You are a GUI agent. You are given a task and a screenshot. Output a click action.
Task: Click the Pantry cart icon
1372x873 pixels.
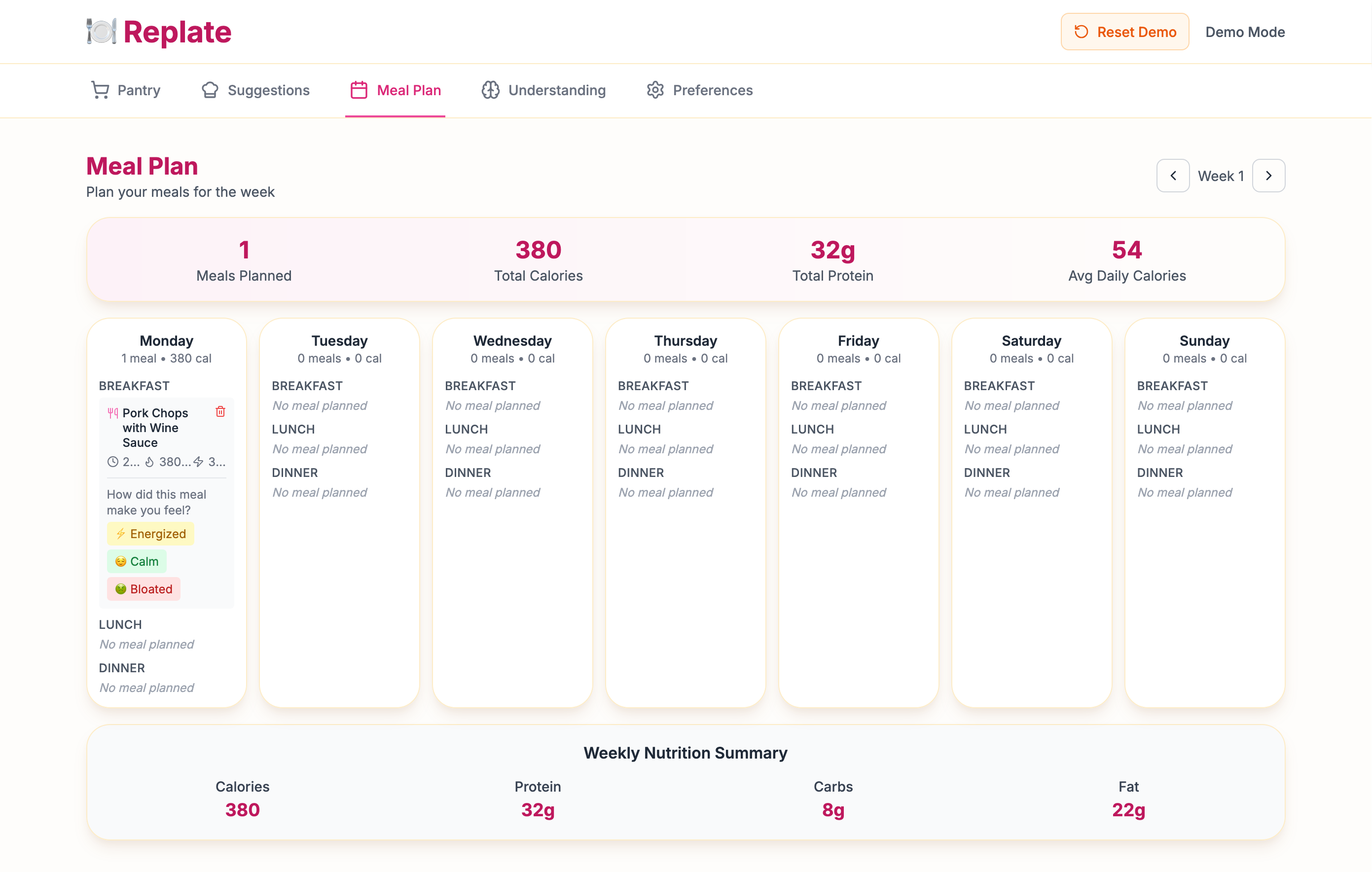(100, 90)
